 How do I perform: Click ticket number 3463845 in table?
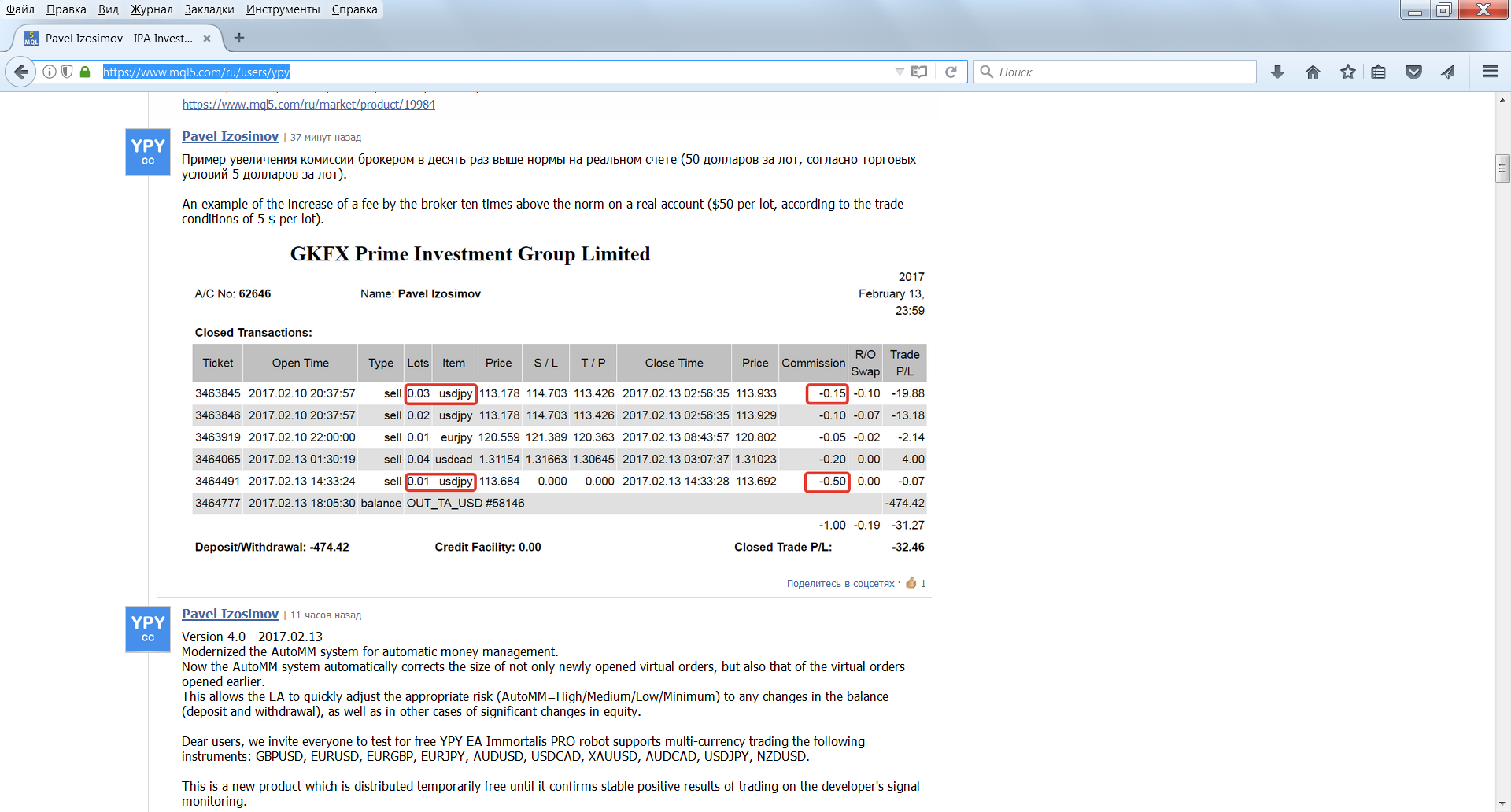(x=218, y=393)
